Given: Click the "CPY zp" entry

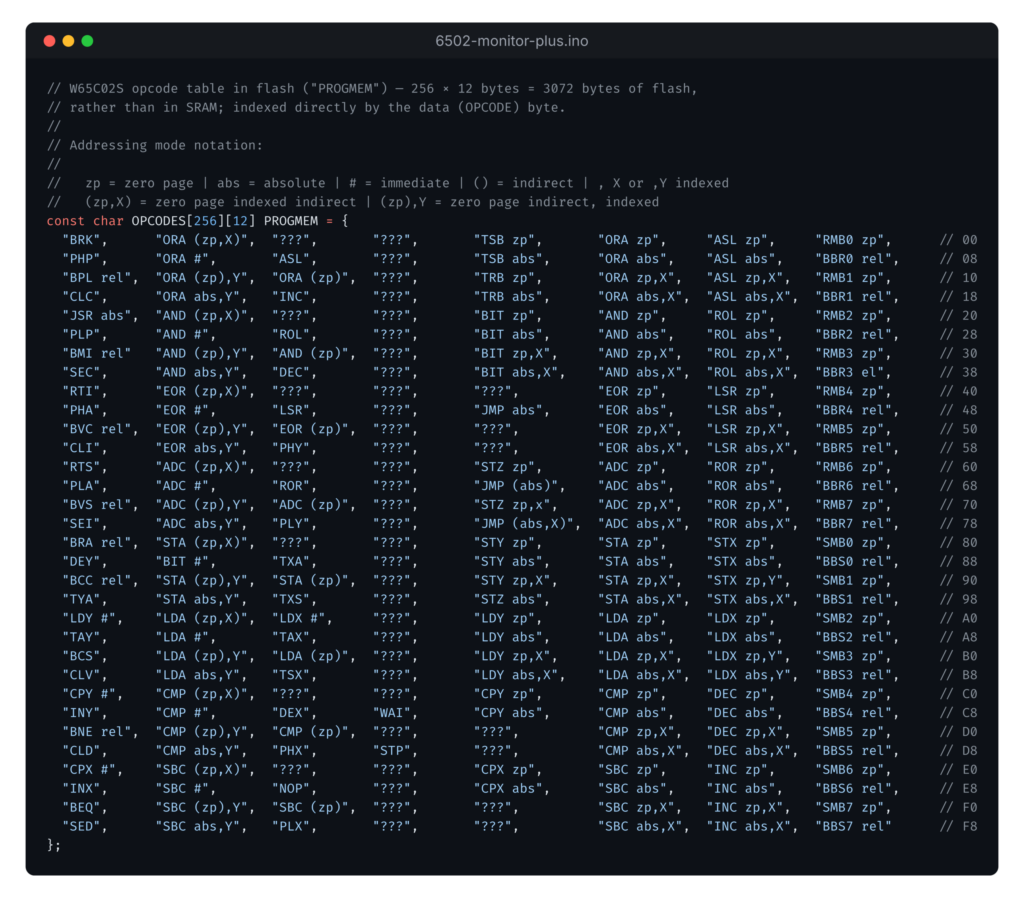Looking at the screenshot, I should [x=504, y=694].
